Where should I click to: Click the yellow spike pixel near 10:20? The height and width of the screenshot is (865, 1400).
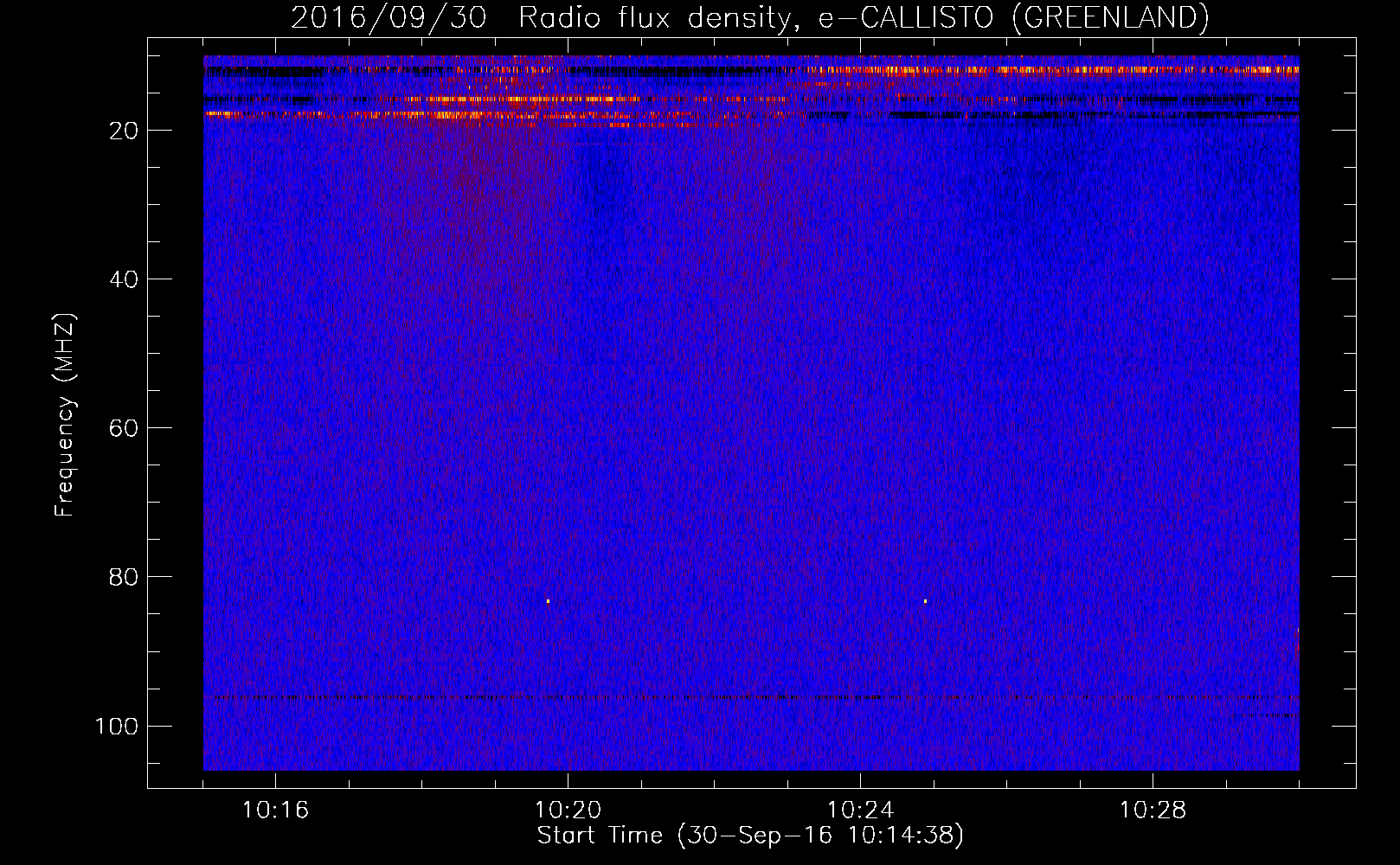tap(548, 601)
